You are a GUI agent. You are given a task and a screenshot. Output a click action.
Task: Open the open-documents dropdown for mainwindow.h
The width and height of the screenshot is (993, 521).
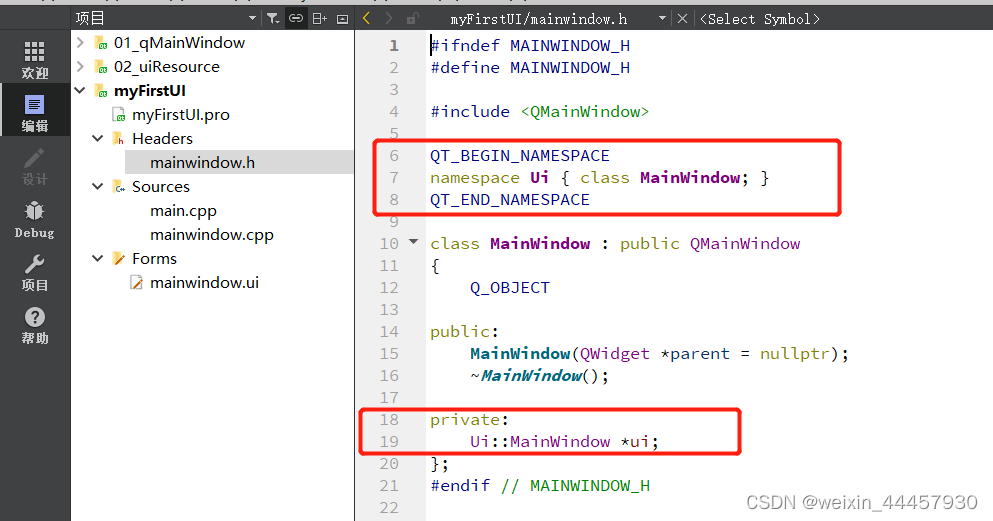tap(662, 18)
